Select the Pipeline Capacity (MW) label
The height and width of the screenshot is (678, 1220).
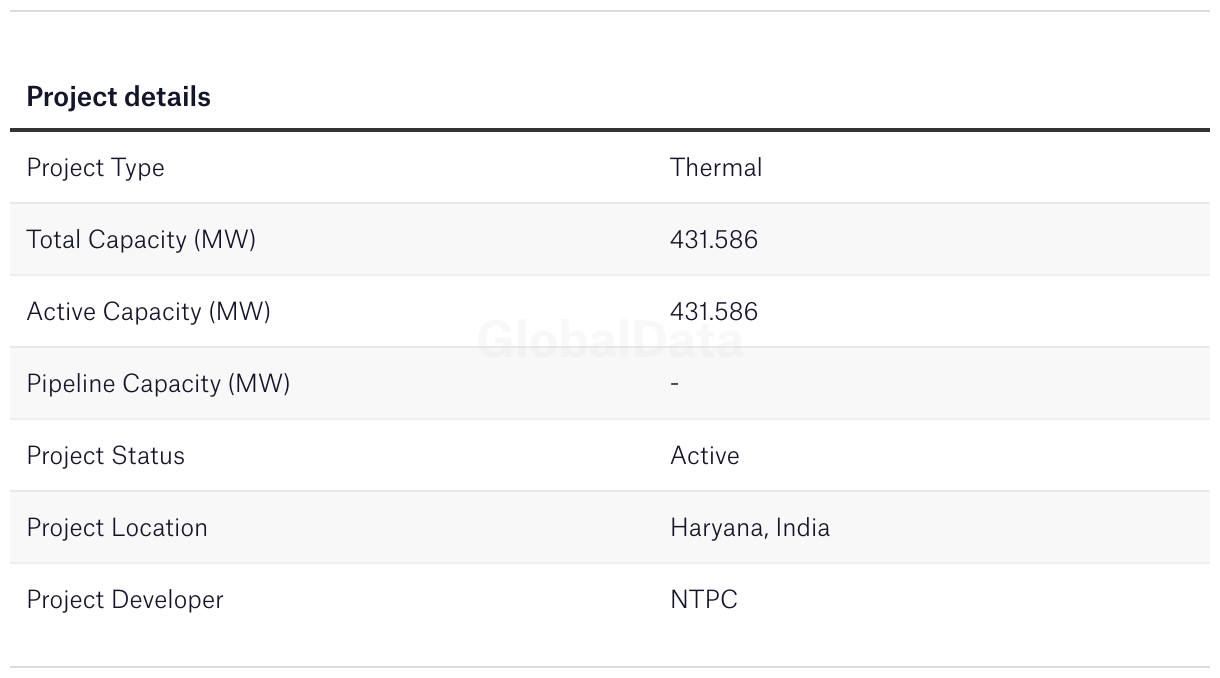click(x=158, y=384)
